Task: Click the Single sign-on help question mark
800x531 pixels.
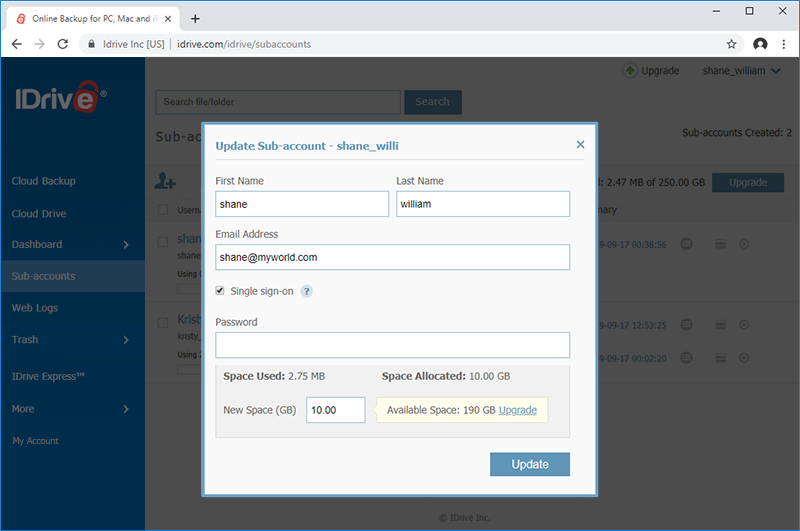Action: coord(307,291)
